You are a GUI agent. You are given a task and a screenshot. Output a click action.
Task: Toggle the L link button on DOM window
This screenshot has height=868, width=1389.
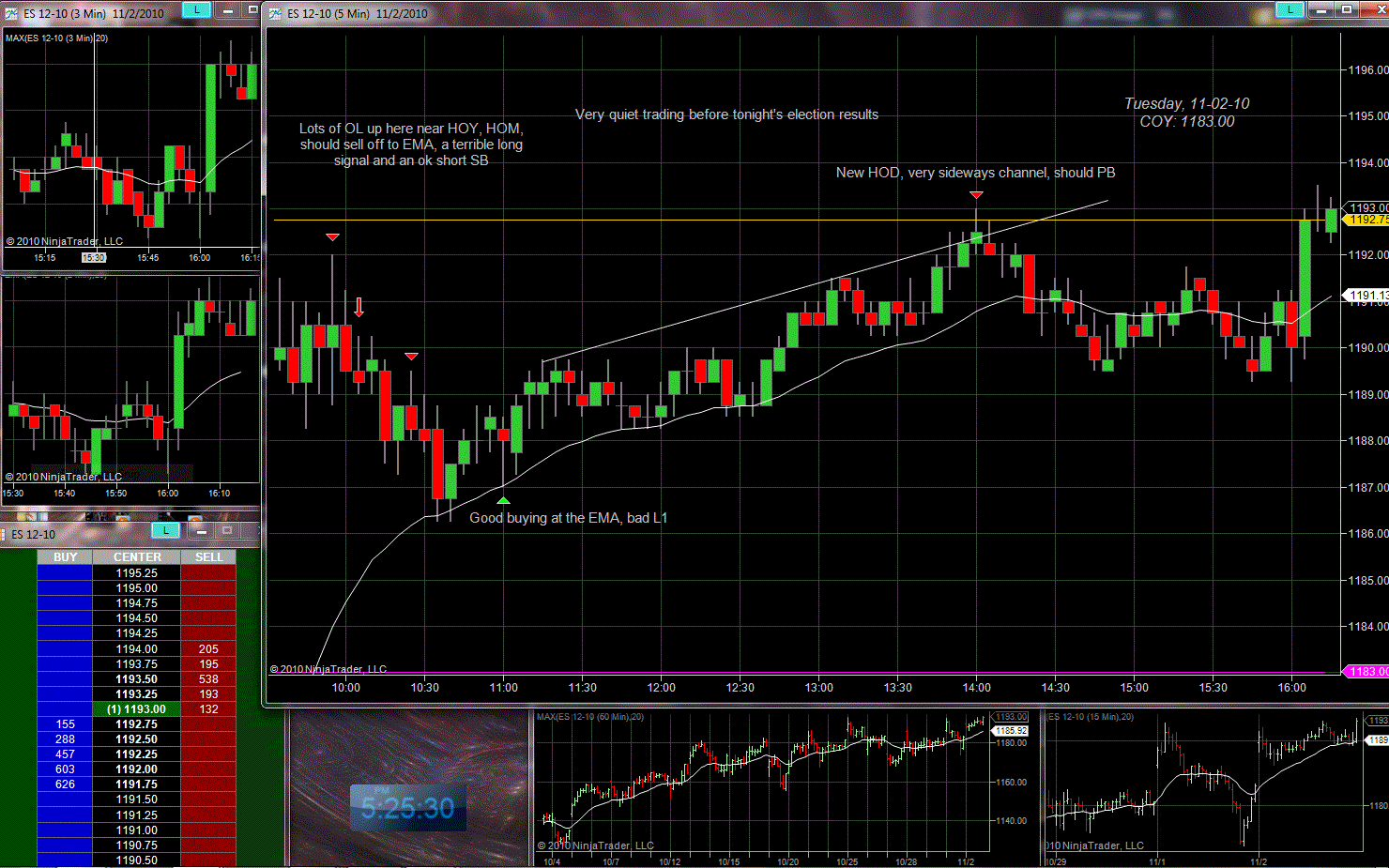click(x=165, y=531)
